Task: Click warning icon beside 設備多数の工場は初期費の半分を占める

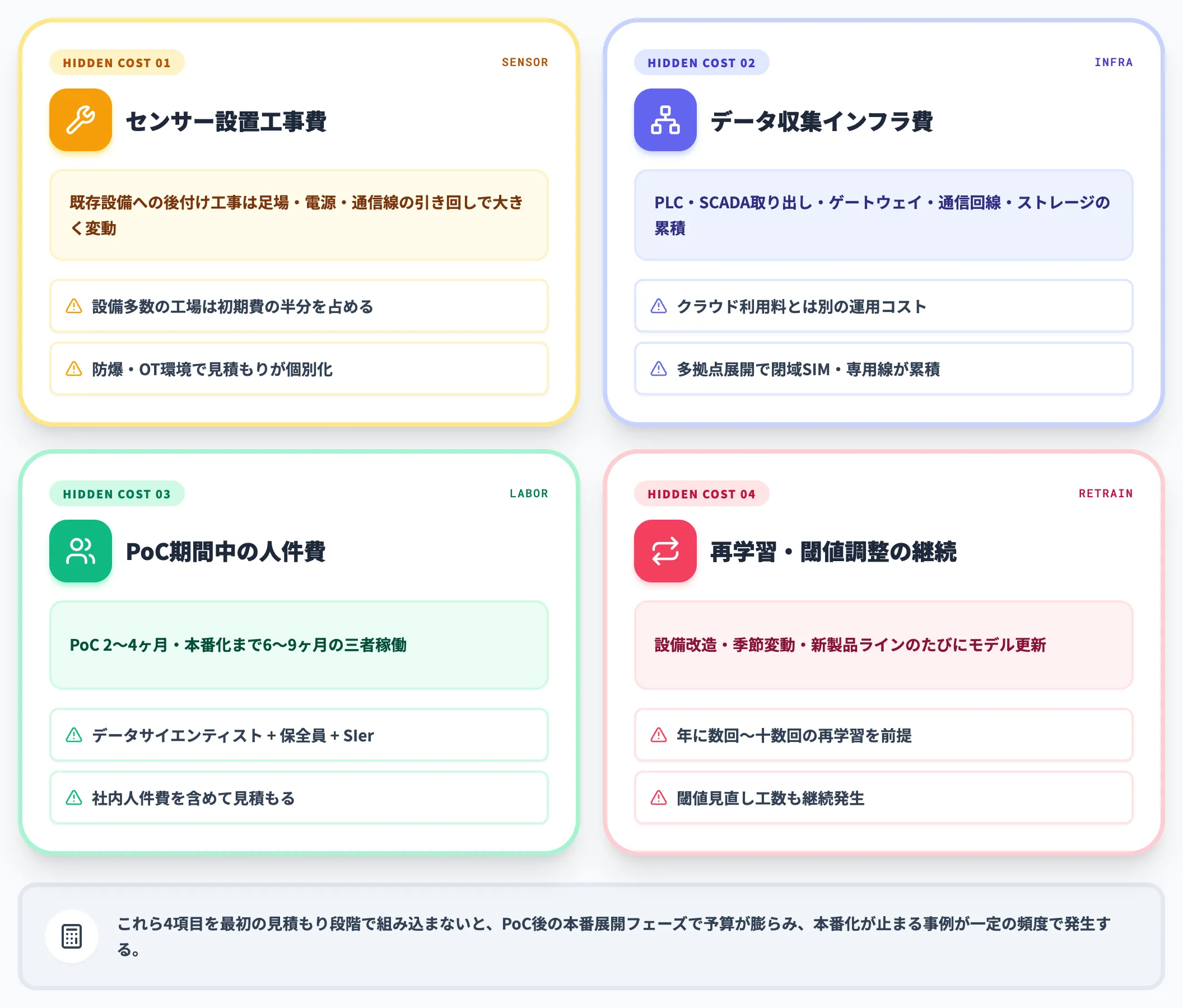Action: tap(74, 306)
